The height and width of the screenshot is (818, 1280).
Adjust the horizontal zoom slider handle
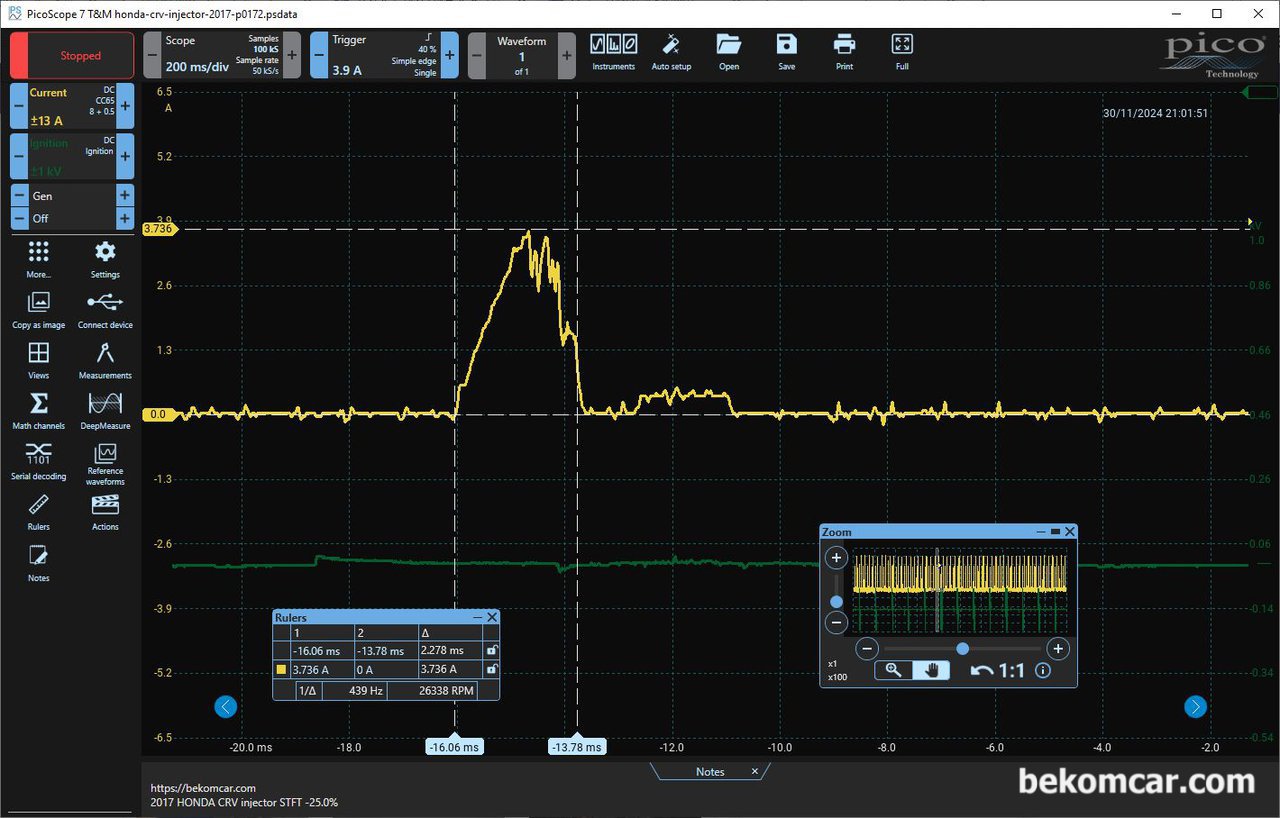point(962,648)
